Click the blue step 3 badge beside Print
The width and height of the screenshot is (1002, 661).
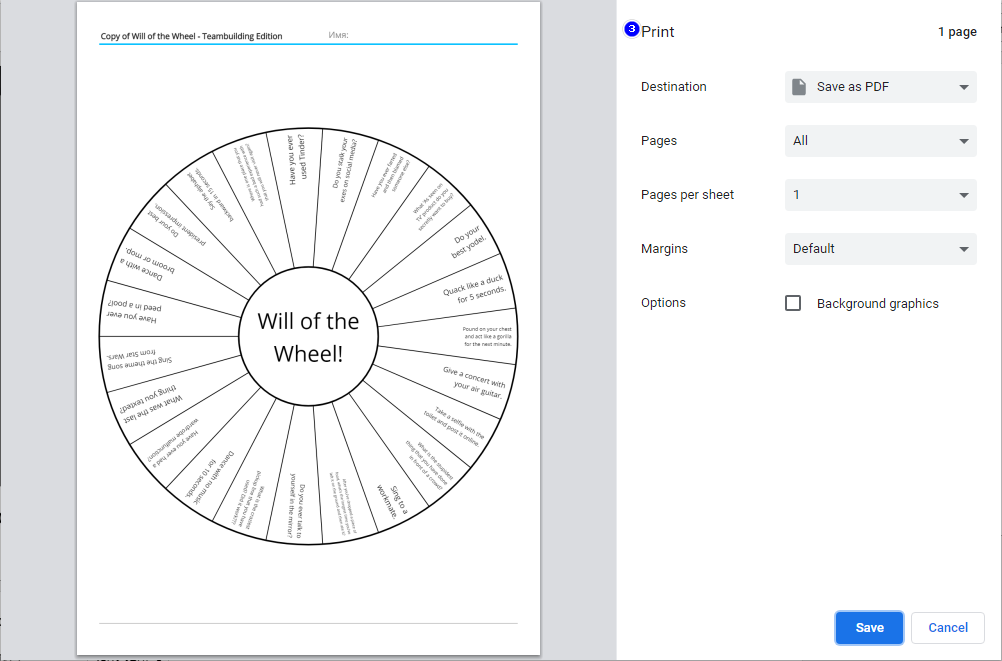click(x=630, y=30)
